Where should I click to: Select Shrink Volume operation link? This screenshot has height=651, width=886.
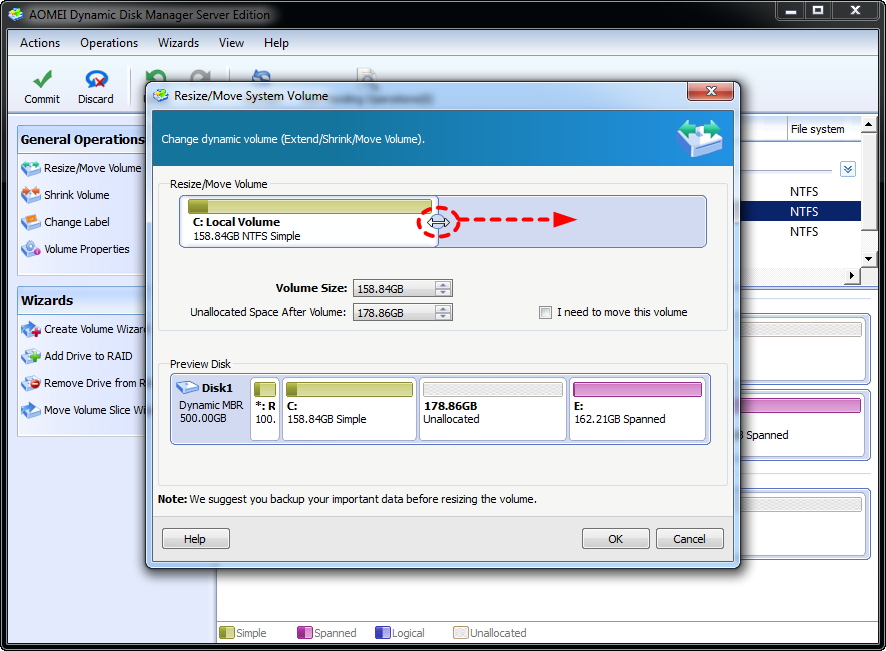77,195
